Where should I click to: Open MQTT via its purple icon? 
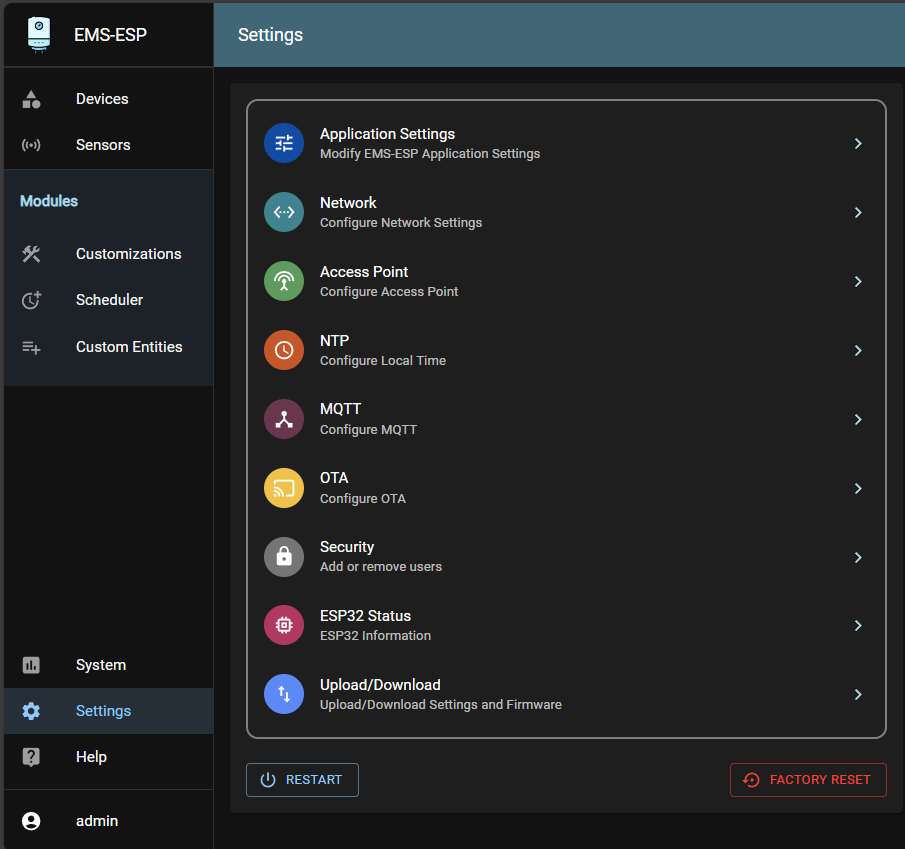(x=284, y=419)
